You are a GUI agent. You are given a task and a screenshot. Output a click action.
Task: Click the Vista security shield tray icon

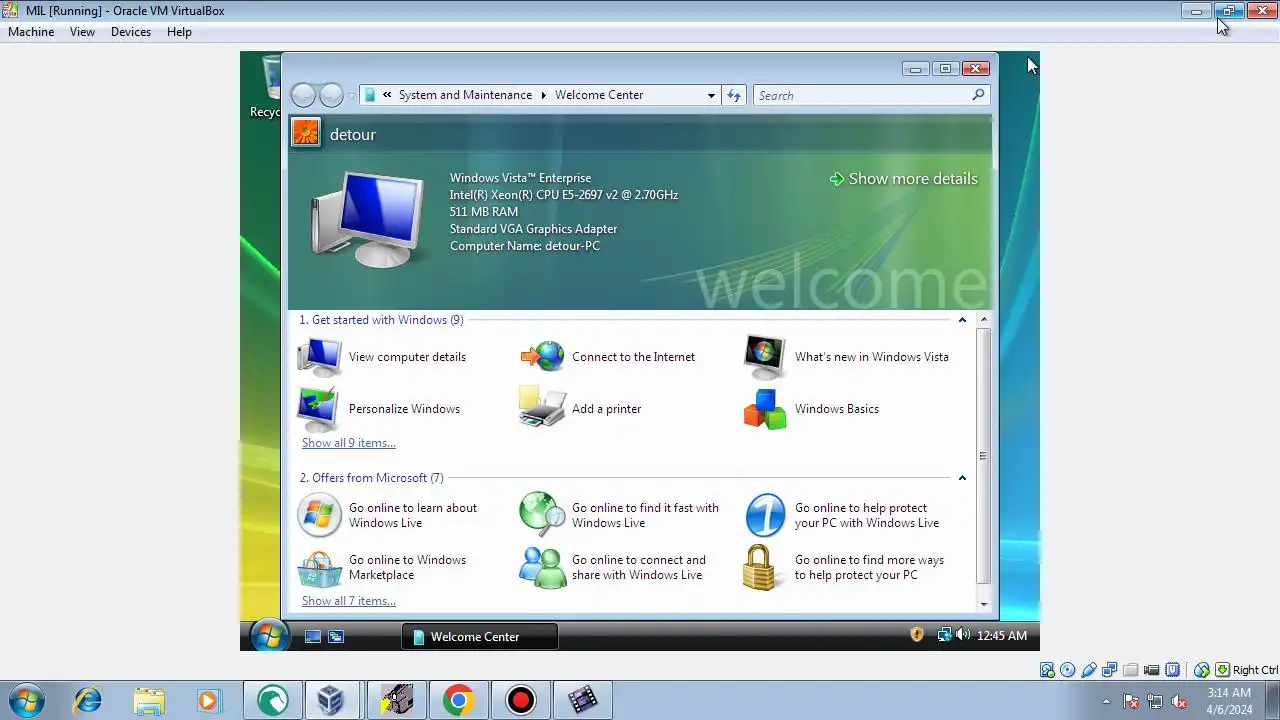point(917,635)
